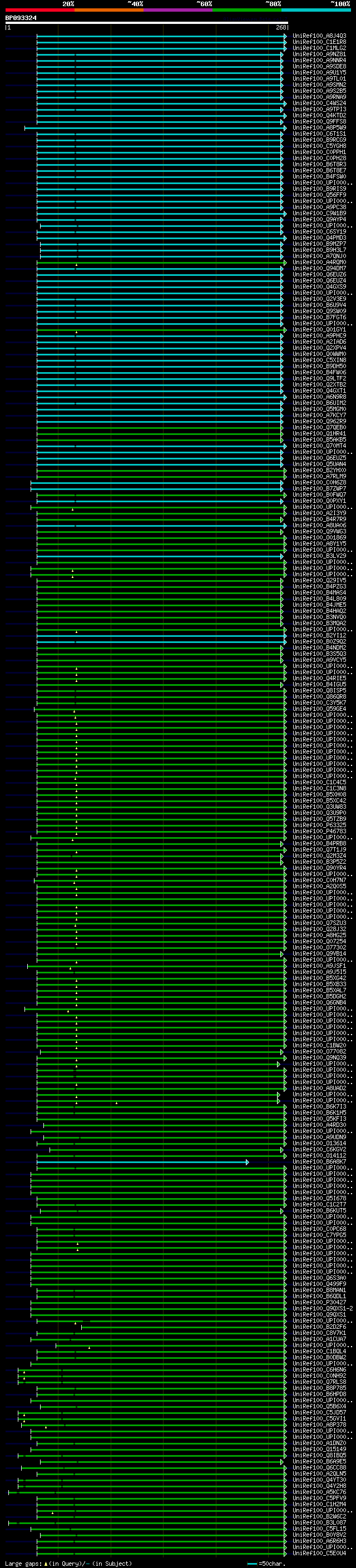Click the red 20% identity legend segment

pos(40,10)
